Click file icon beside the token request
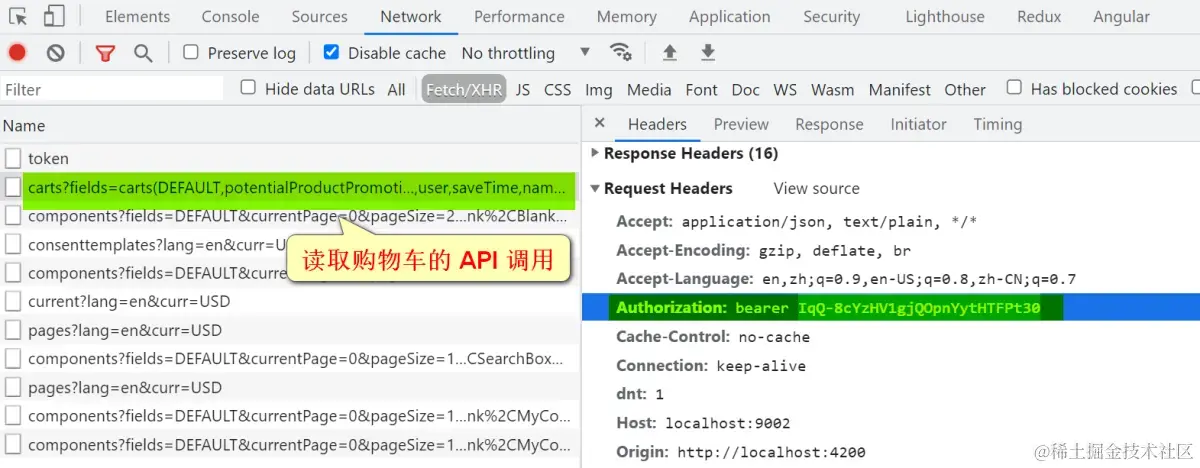Screen dimensions: 1200x468 click(13, 158)
